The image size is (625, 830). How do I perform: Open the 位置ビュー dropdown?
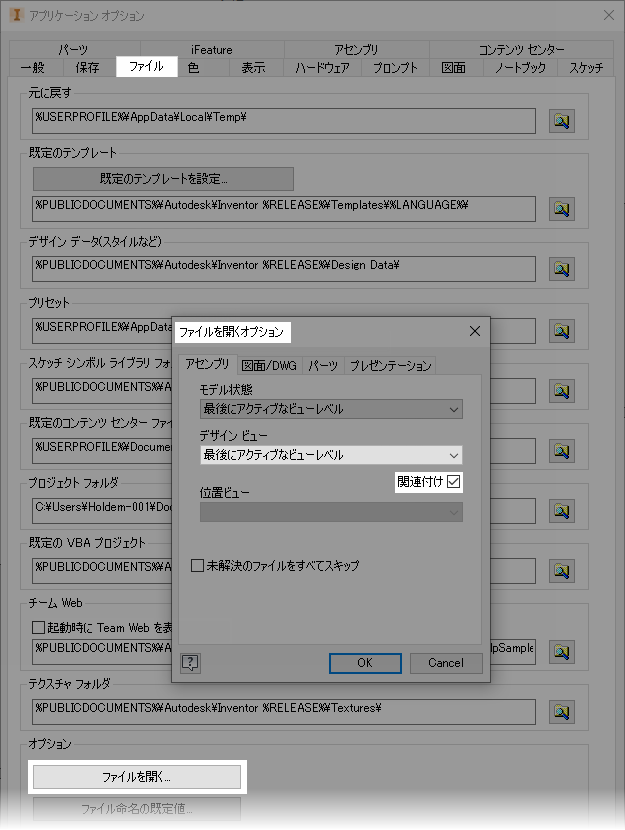click(x=331, y=512)
